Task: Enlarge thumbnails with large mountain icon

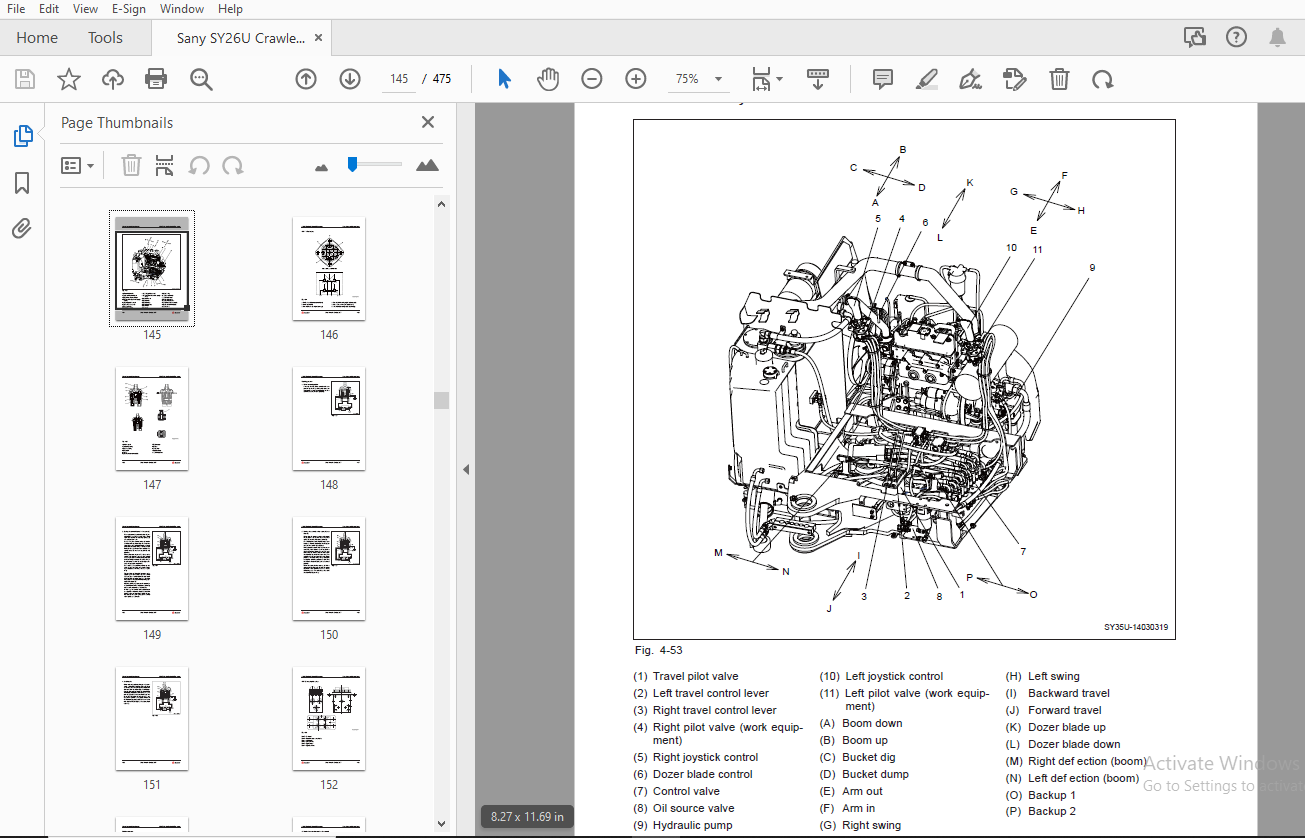Action: pos(427,165)
